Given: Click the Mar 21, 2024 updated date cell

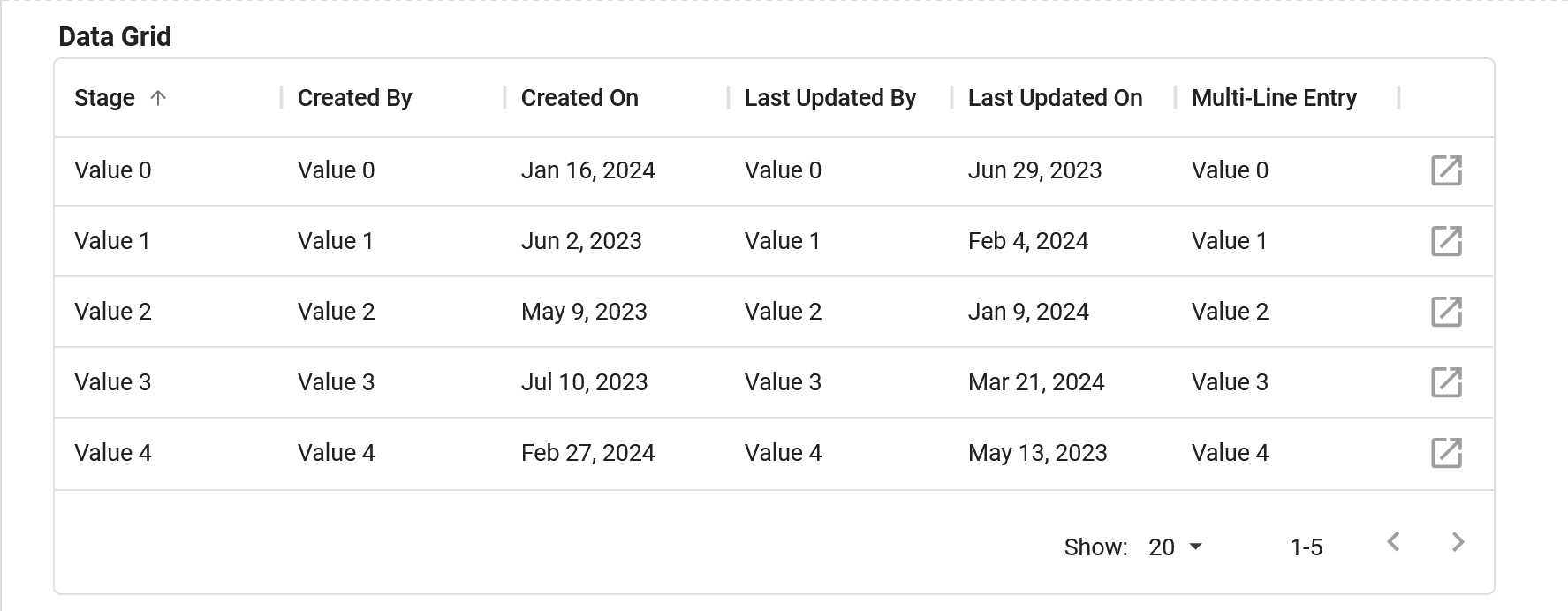Looking at the screenshot, I should tap(1036, 382).
